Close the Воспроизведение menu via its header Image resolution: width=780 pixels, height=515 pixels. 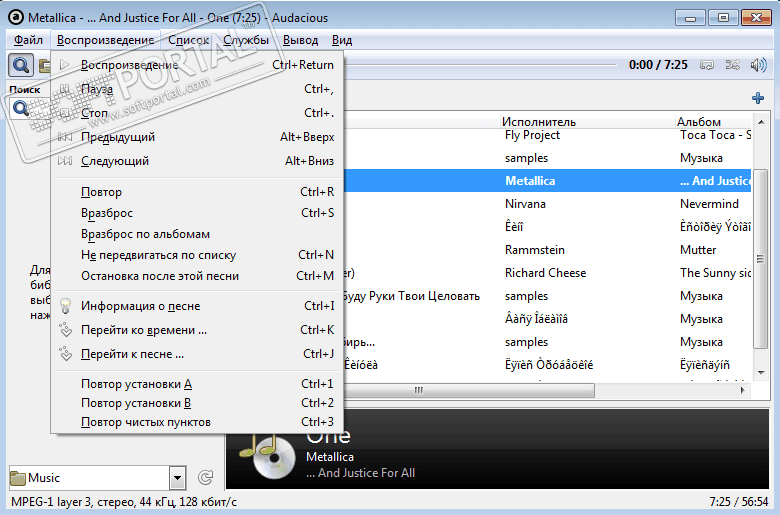coord(105,40)
